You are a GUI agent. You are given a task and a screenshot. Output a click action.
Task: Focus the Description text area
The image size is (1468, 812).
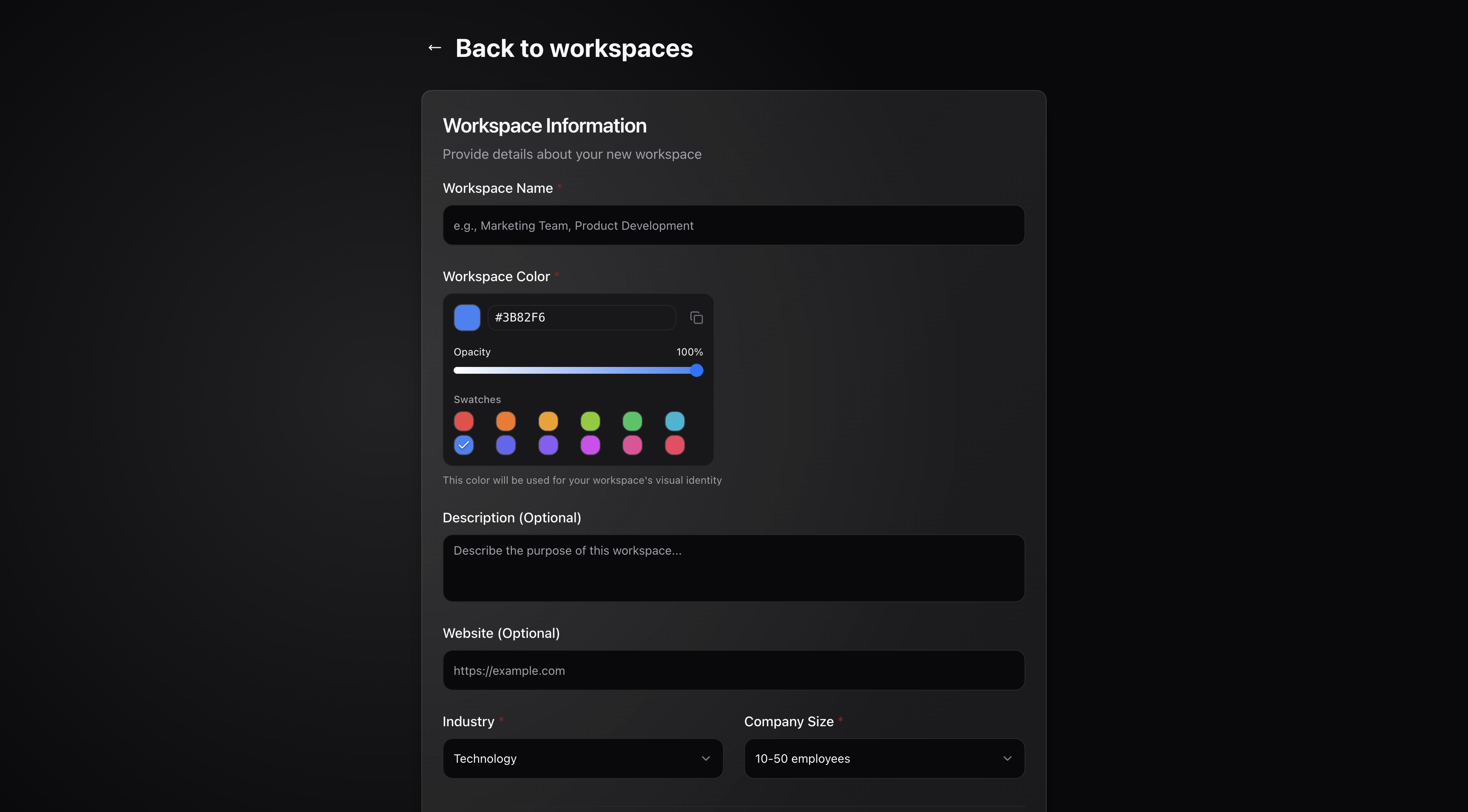point(734,567)
